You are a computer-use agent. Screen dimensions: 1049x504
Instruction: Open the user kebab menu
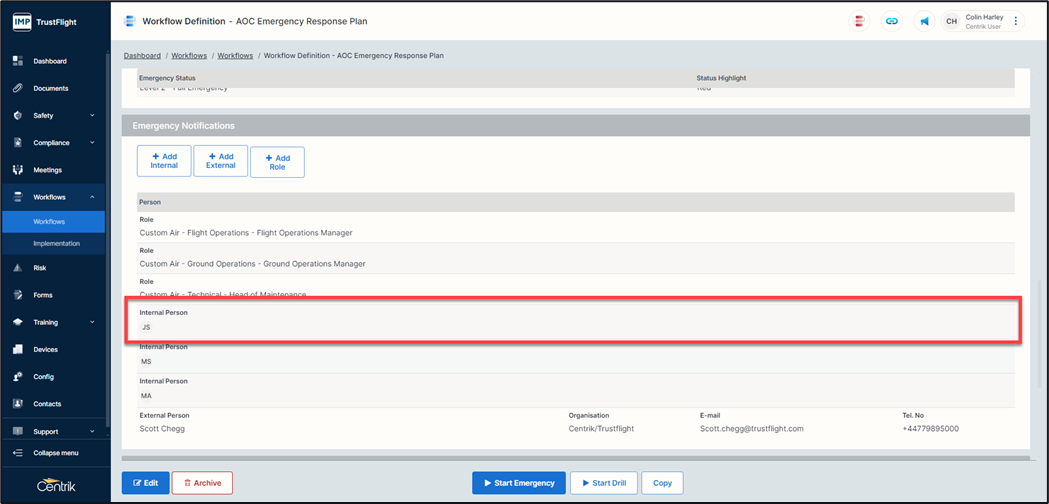point(1016,21)
